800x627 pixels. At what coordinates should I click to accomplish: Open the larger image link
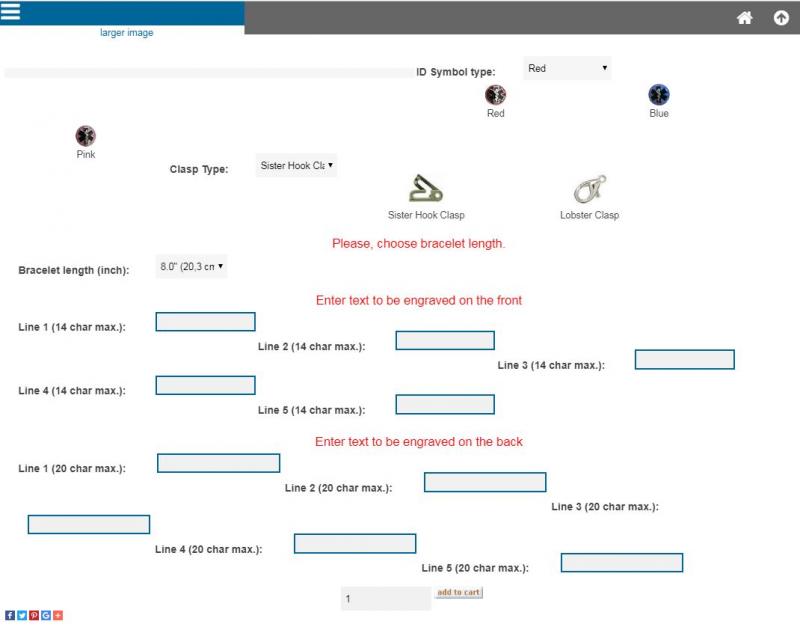[x=127, y=33]
